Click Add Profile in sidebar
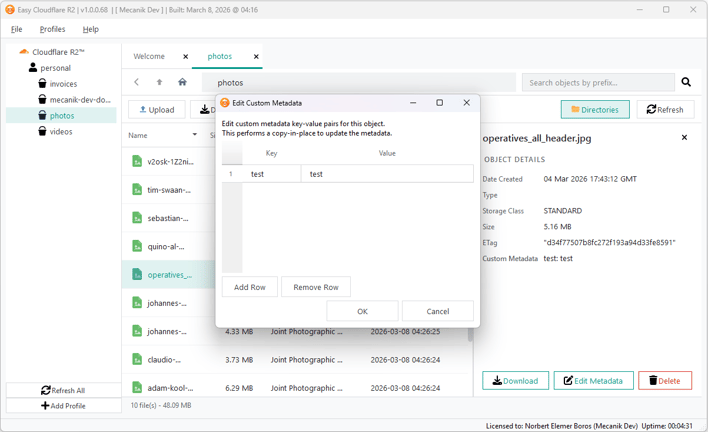 click(x=63, y=405)
